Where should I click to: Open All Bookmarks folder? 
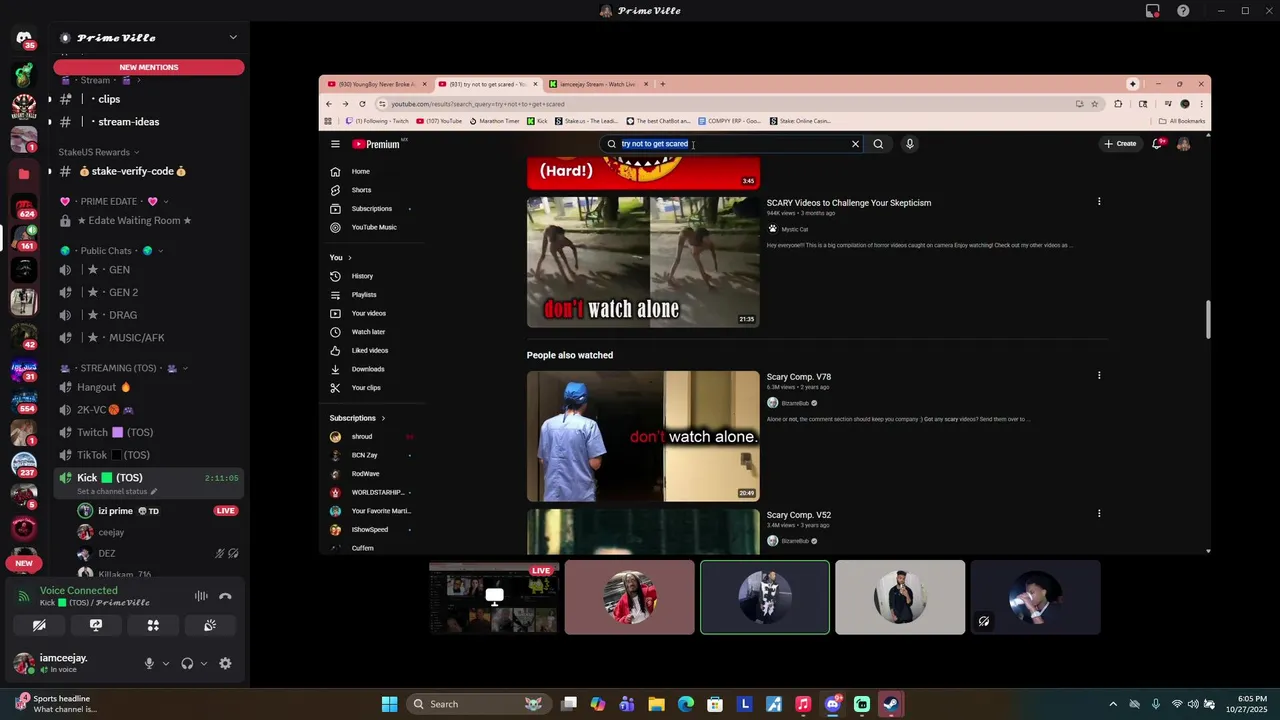click(x=1181, y=121)
